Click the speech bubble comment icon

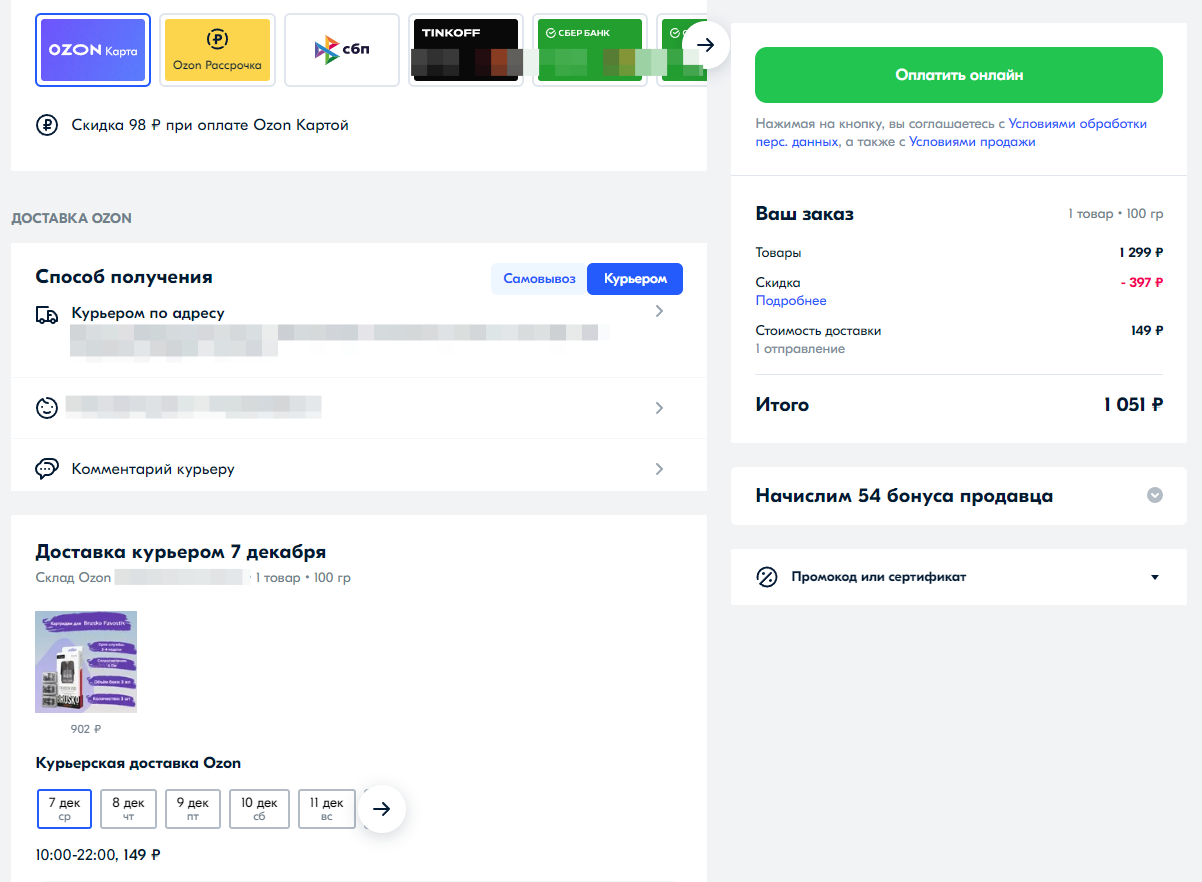[x=47, y=469]
